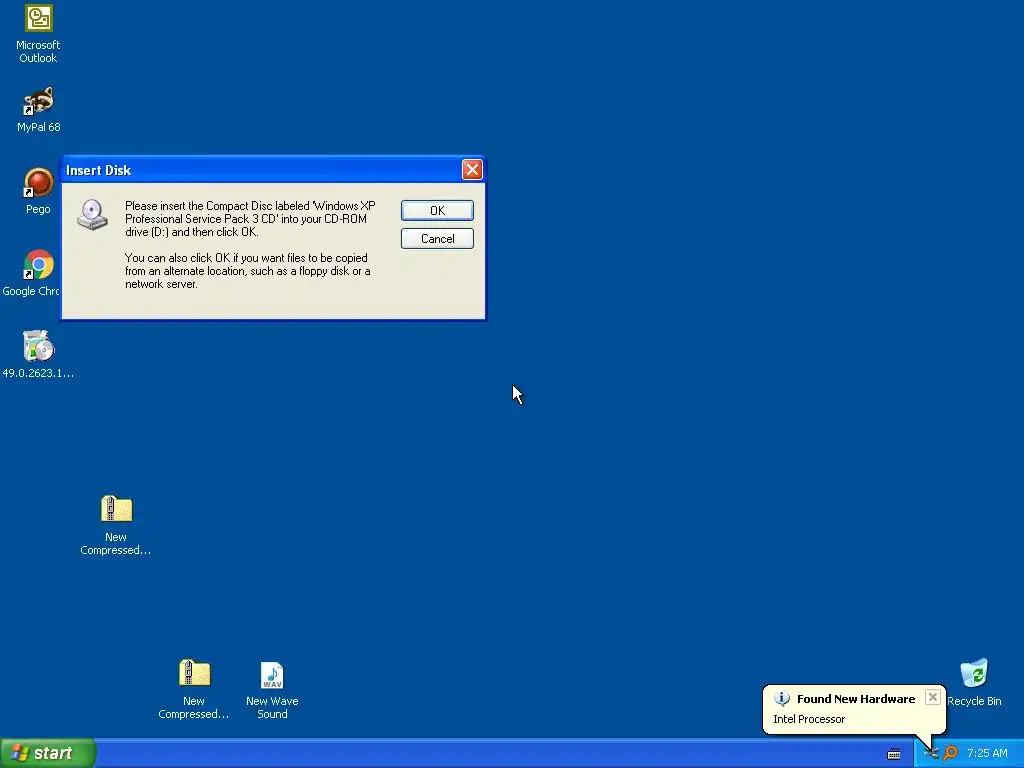Click the info icon in the hardware balloon
This screenshot has height=768, width=1024.
point(782,699)
